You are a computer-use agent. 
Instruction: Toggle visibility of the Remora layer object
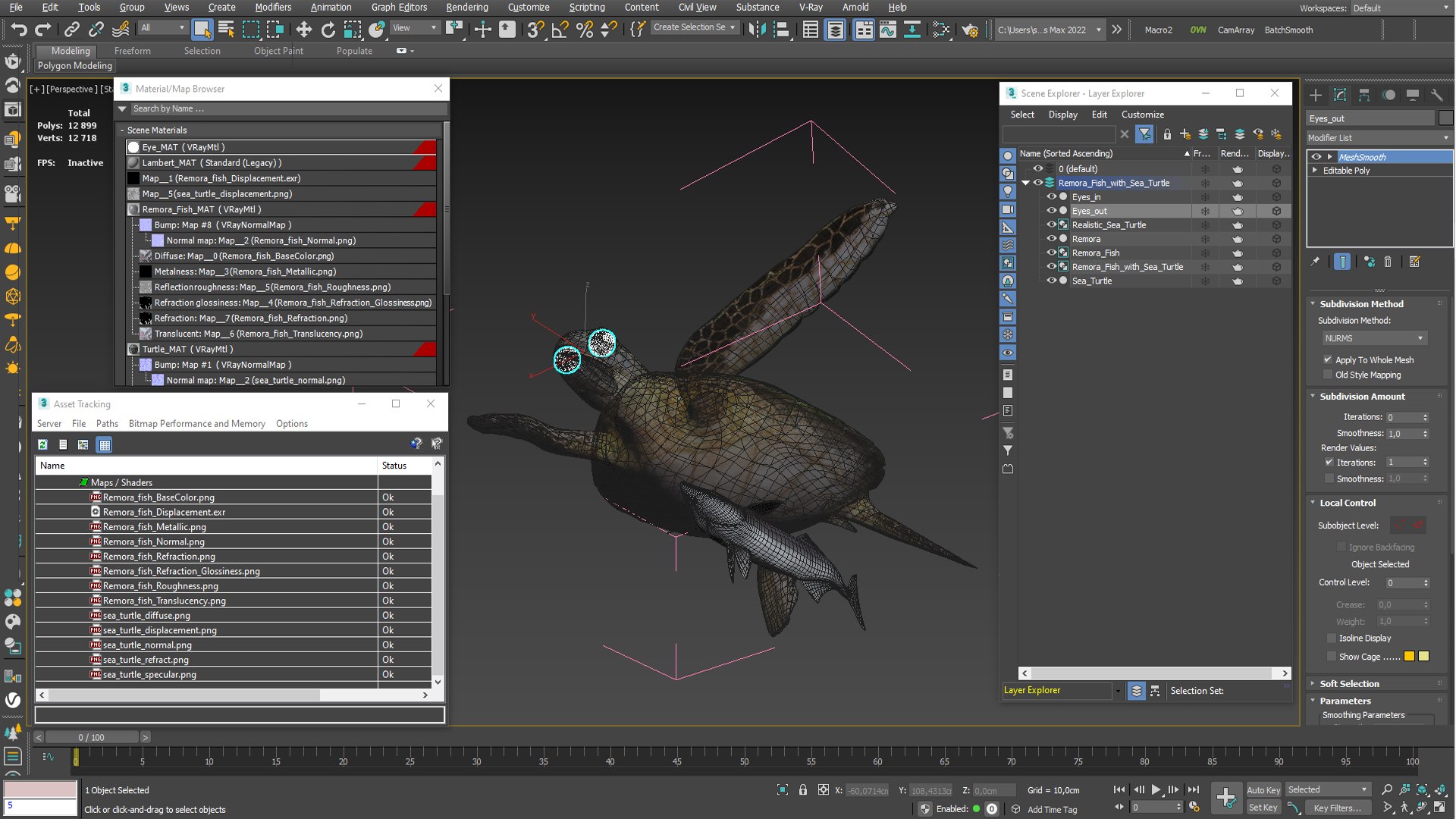[1051, 239]
